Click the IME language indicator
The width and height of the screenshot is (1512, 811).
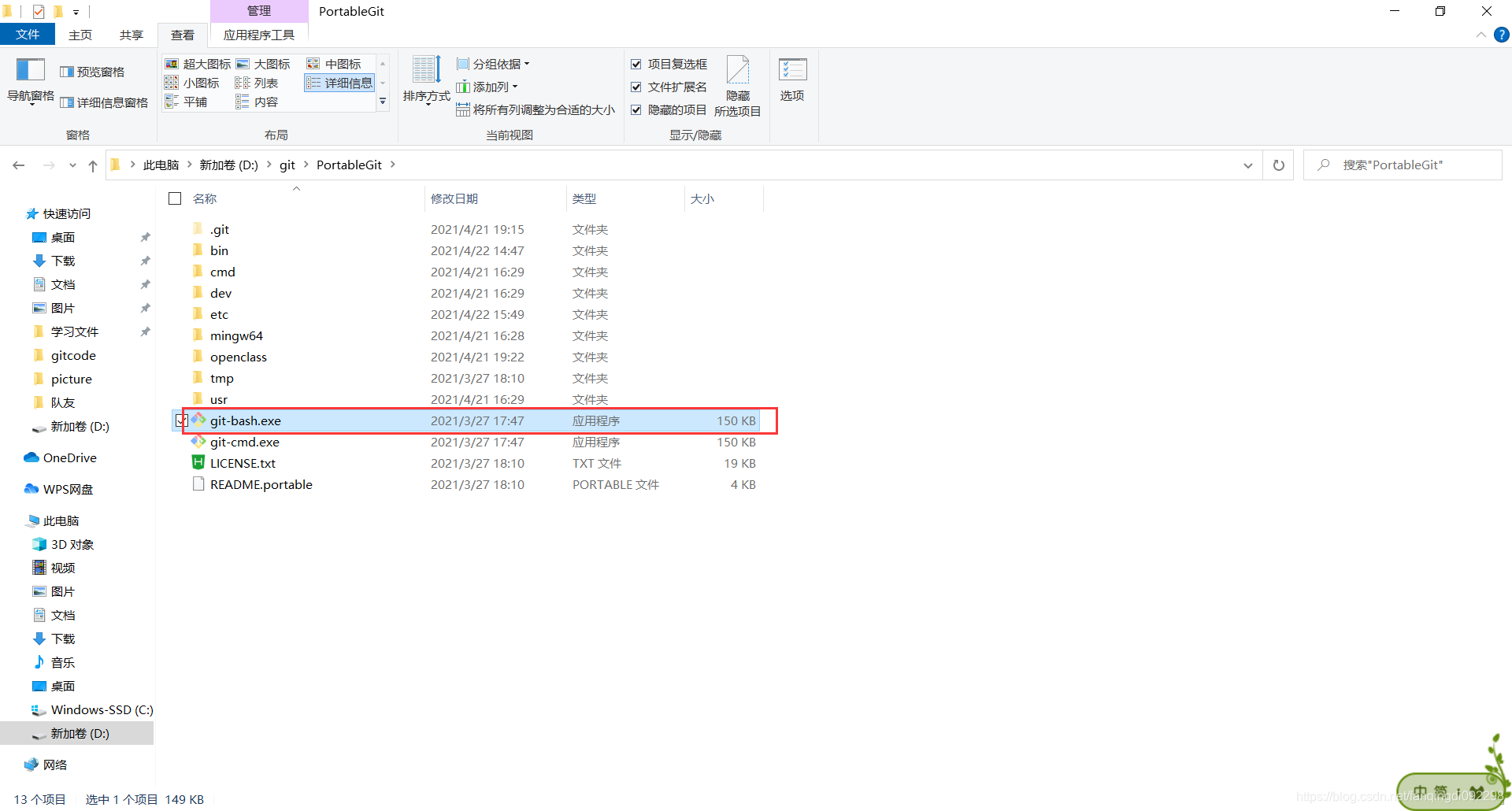coord(1420,792)
